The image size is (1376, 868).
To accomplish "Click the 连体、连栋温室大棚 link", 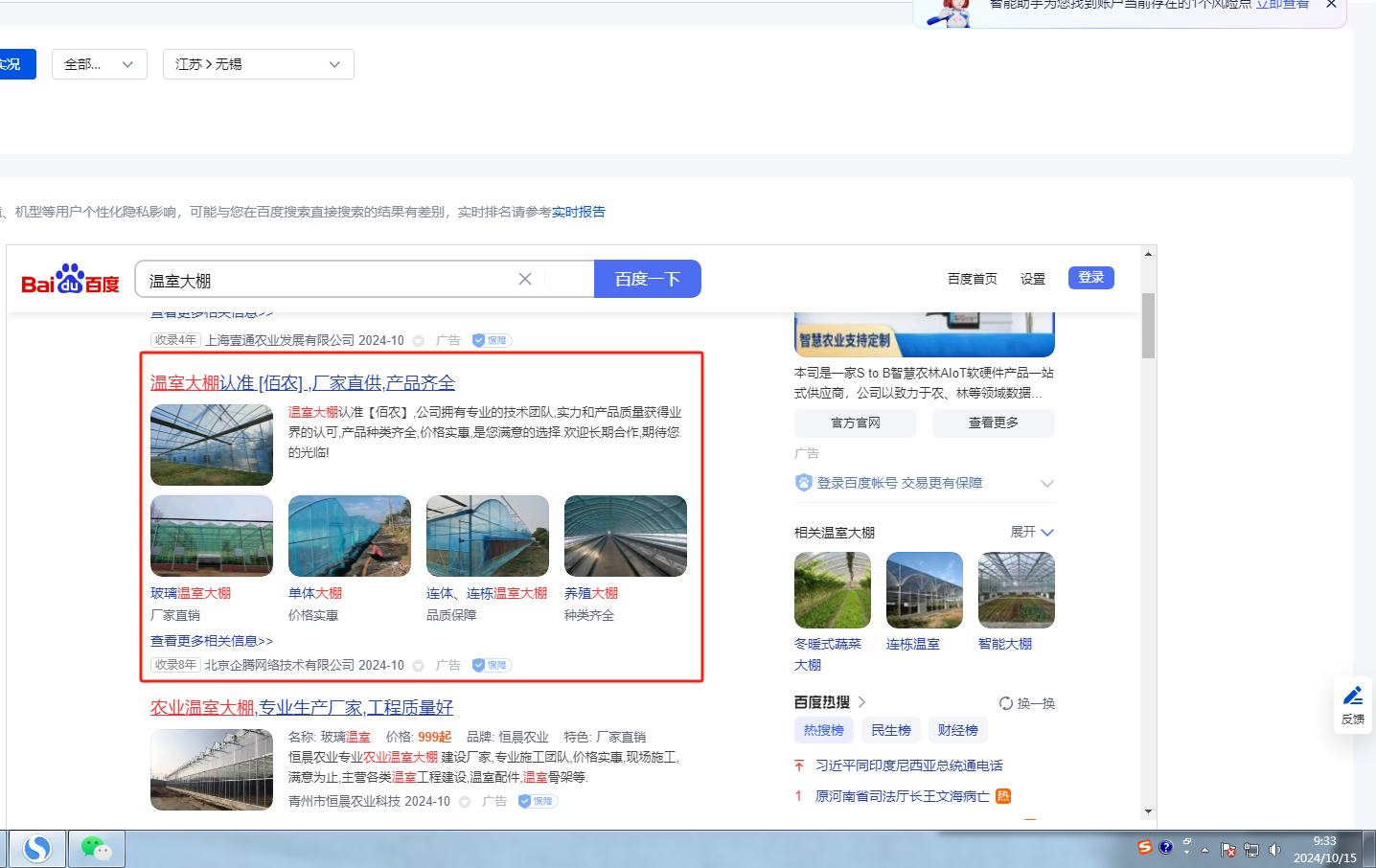I will (487, 593).
